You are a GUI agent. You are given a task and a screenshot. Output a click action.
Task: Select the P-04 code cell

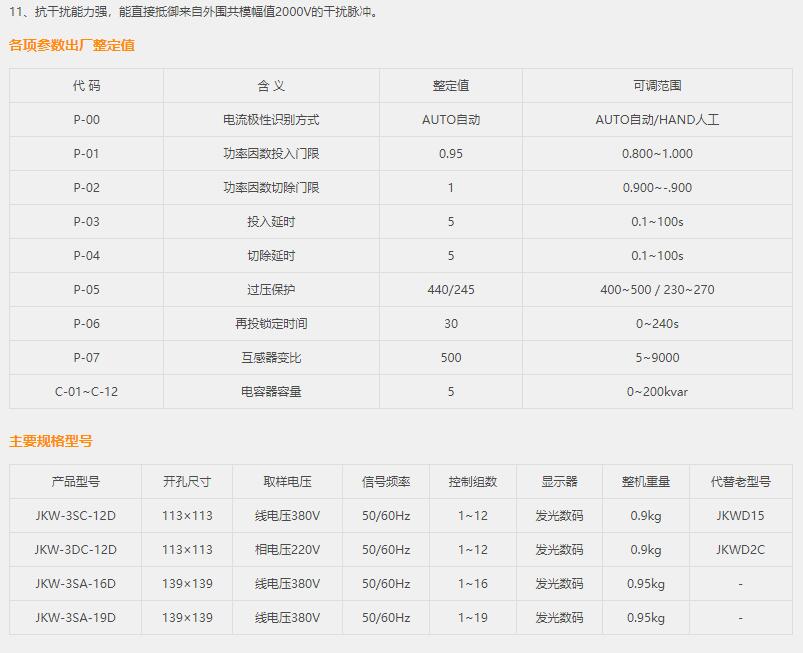click(87, 256)
